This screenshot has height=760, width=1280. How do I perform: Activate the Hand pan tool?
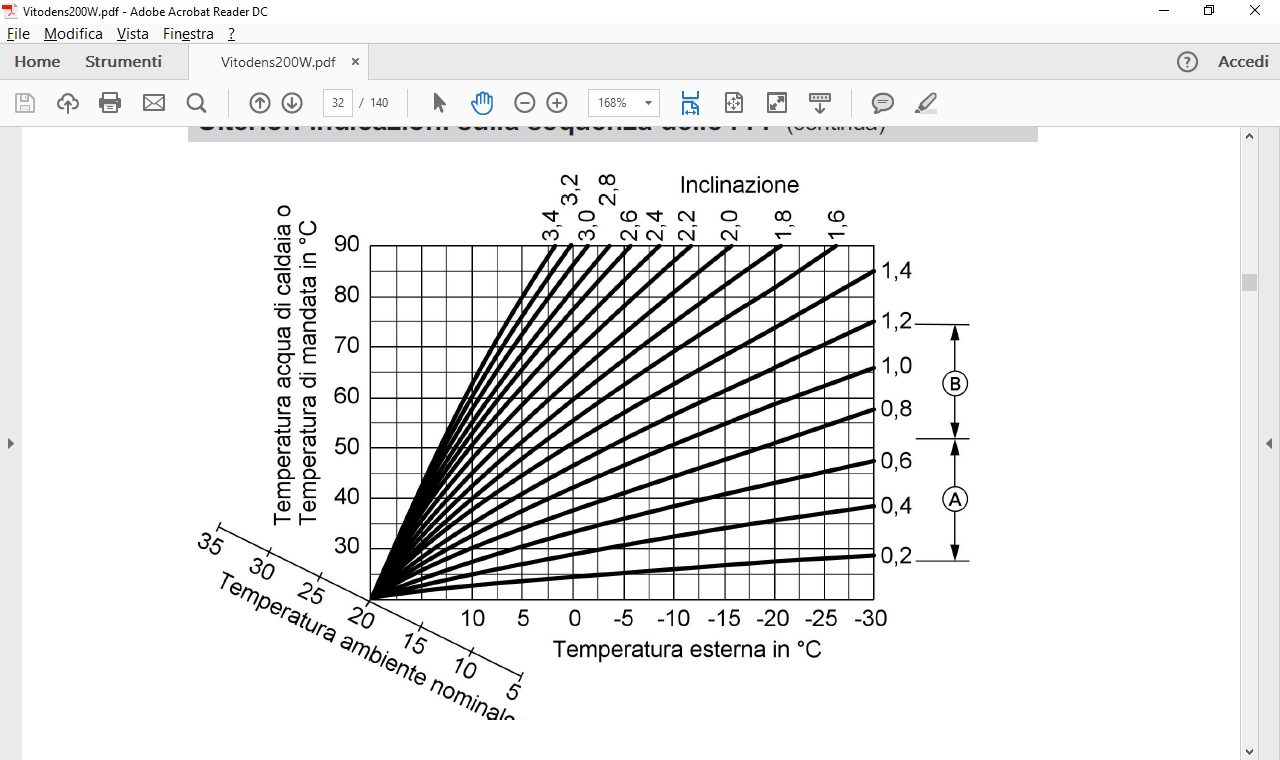(482, 103)
